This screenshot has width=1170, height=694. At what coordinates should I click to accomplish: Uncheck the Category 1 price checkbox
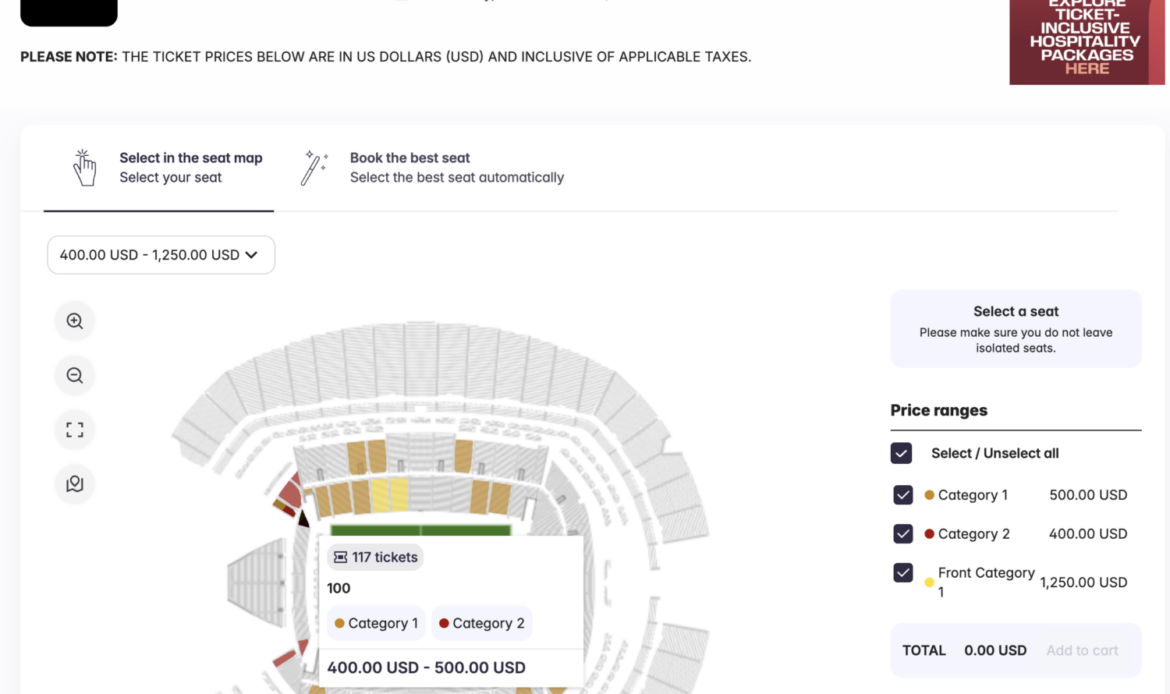[x=903, y=495]
